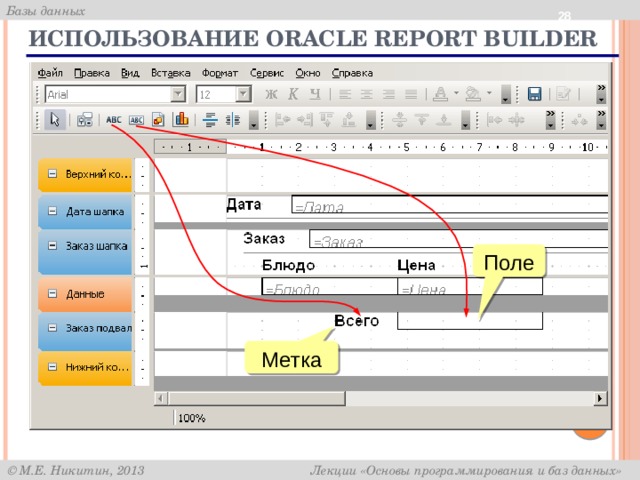
Task: Click into the font size 12 field
Action: (x=216, y=94)
